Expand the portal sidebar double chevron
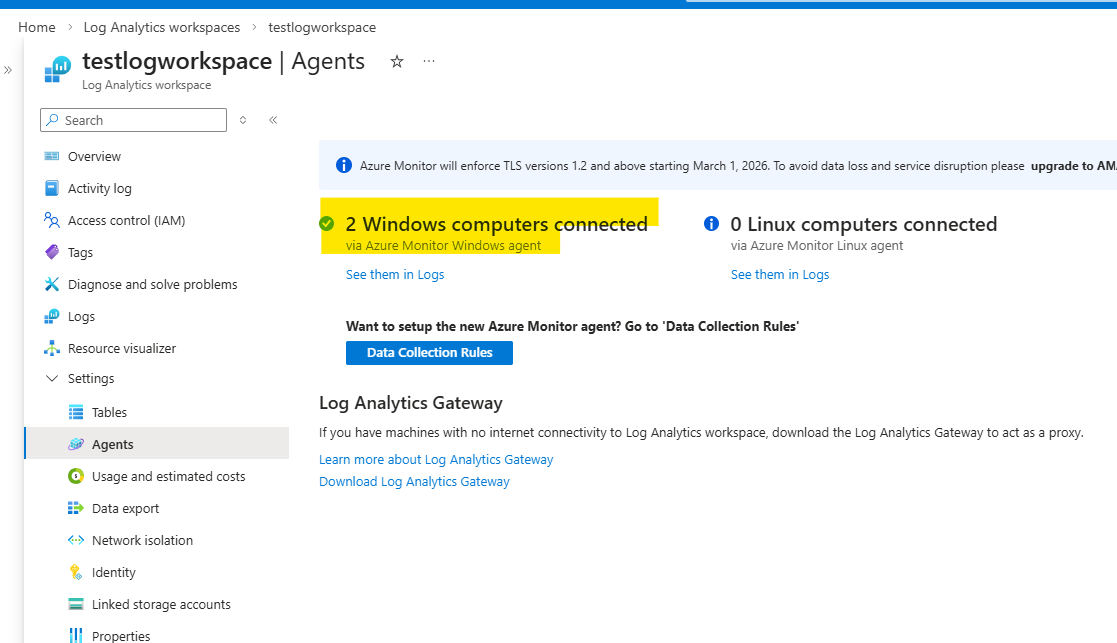This screenshot has width=1117, height=643. 8,70
